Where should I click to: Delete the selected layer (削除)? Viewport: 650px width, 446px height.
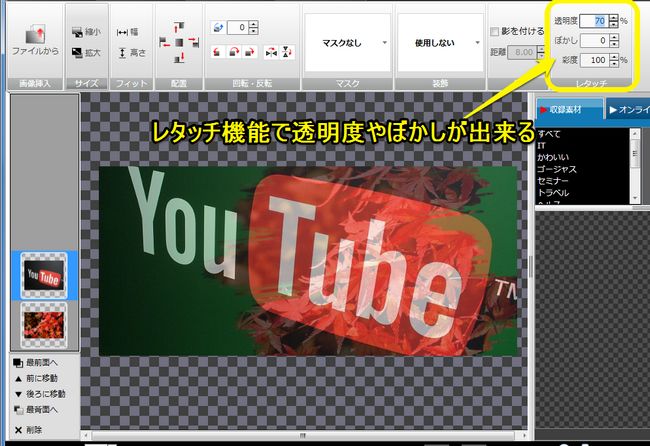(28, 430)
